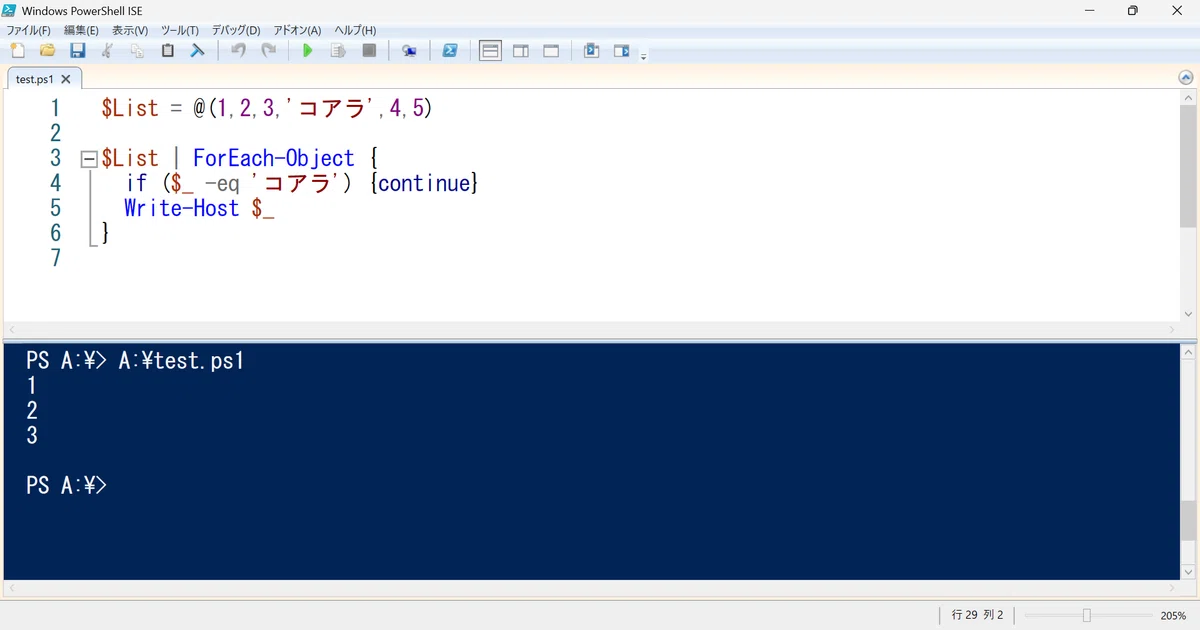Screen dimensions: 1200x630
Task: Click the New script icon
Action: (x=17, y=51)
